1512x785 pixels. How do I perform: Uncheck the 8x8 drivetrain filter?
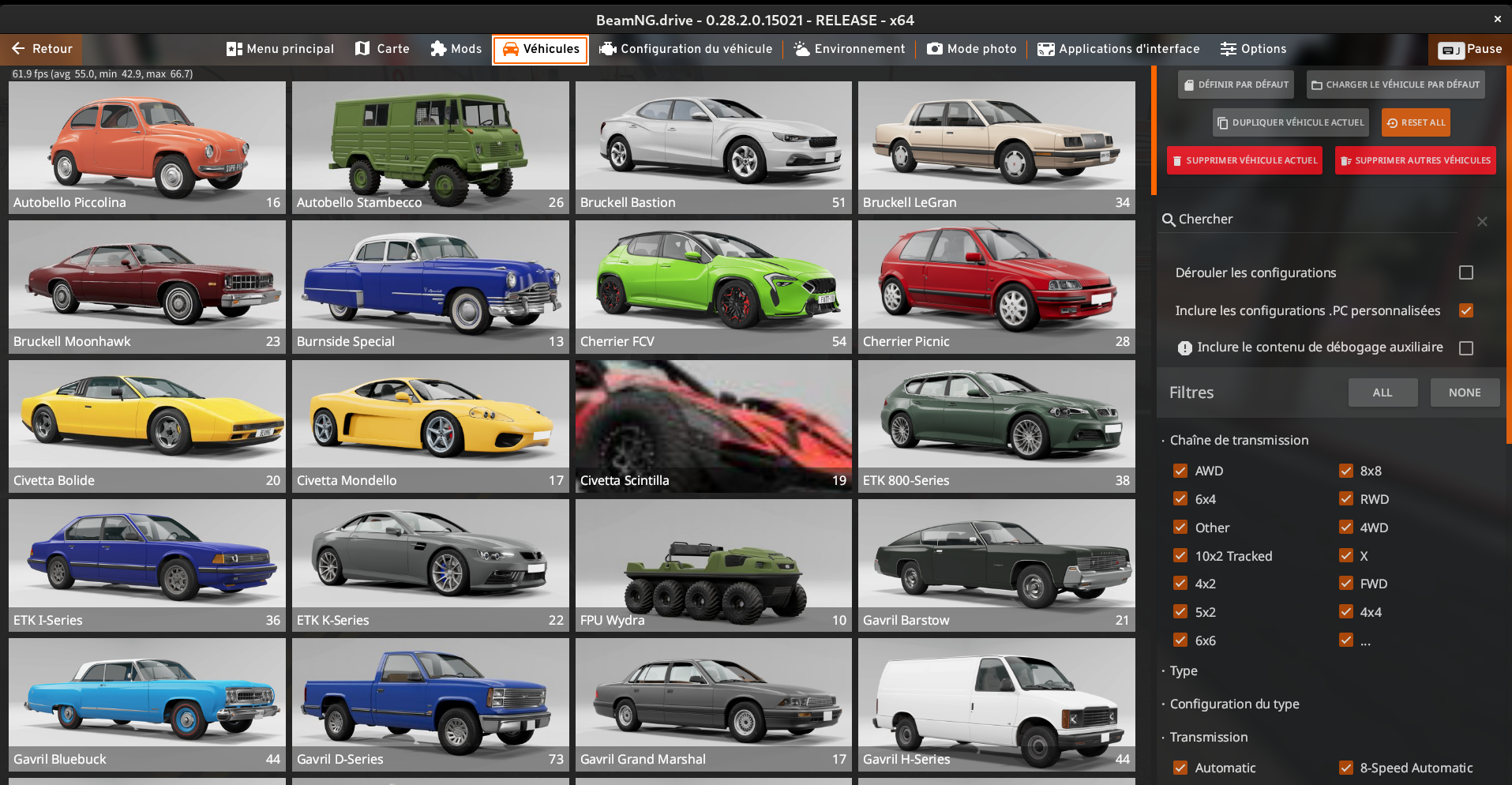pos(1346,471)
